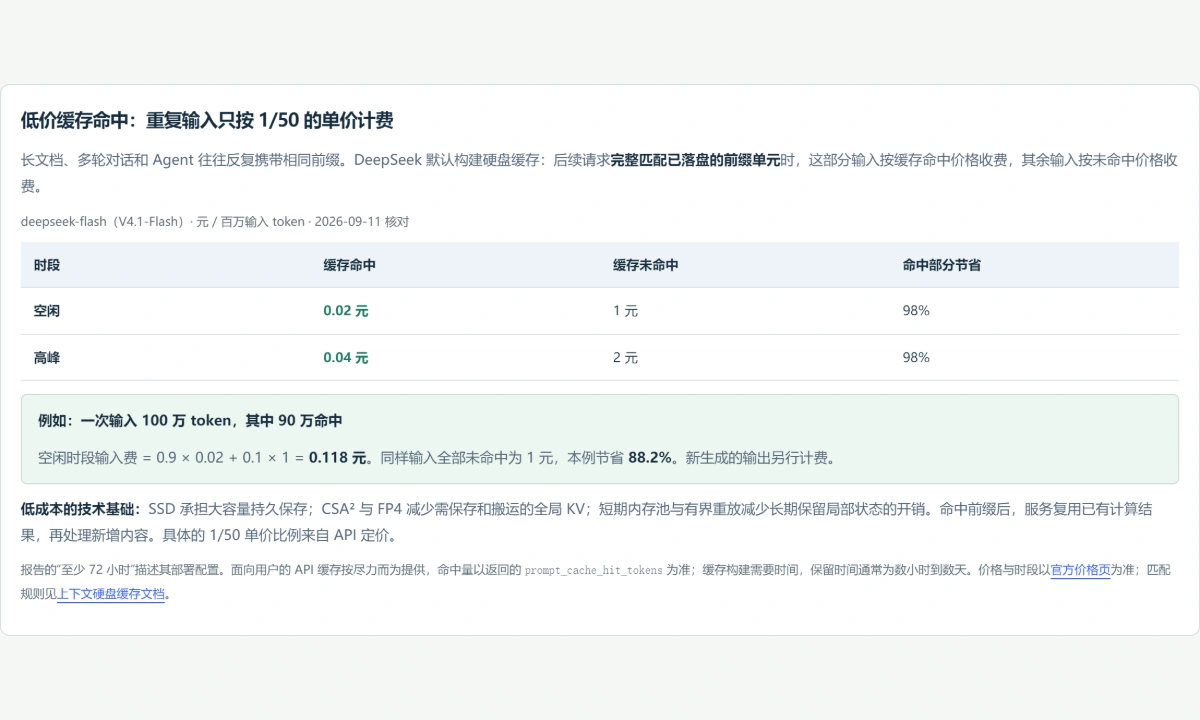
Task: Click the 0.04 元 price cell
Action: tap(346, 357)
